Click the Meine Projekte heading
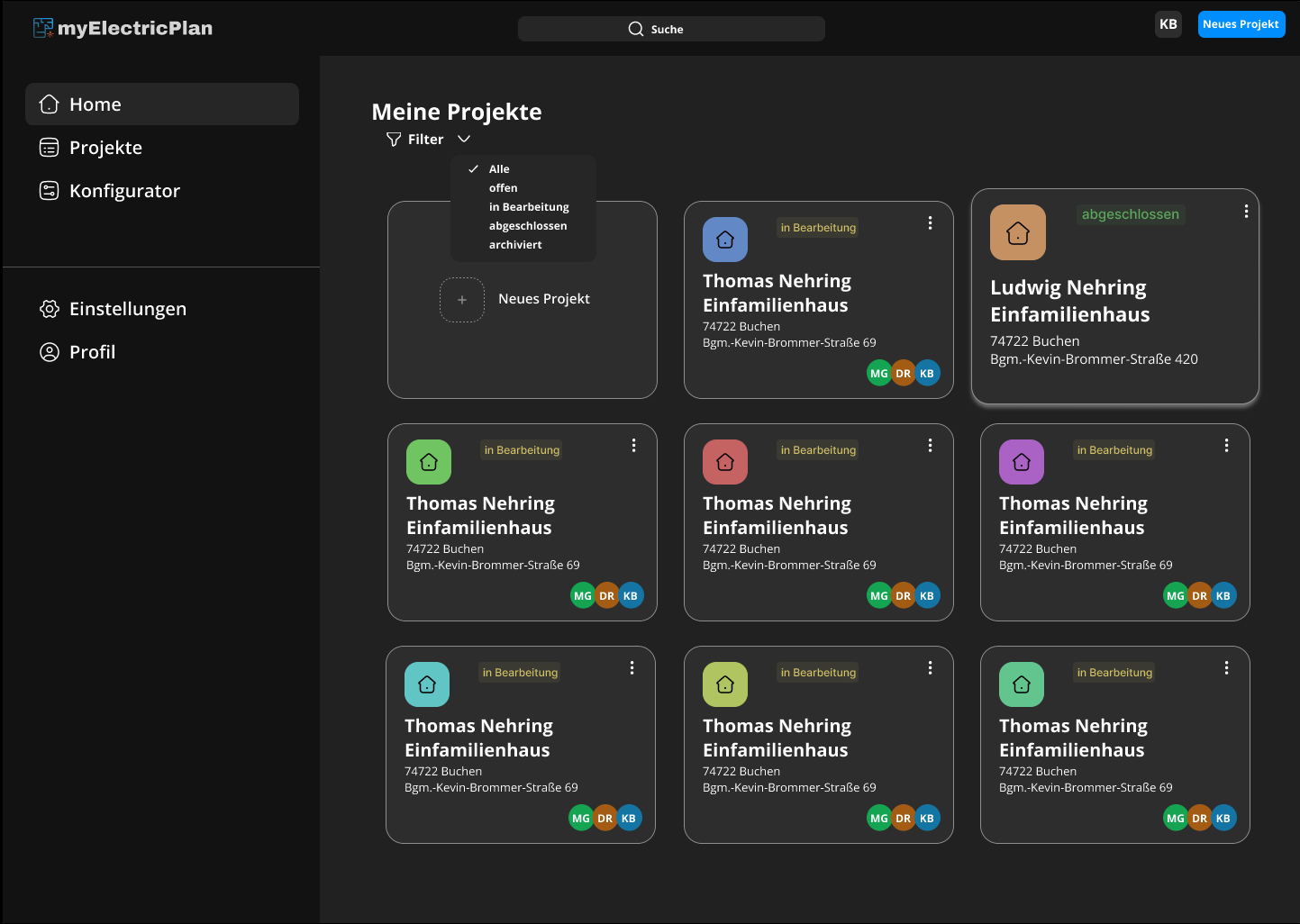This screenshot has height=924, width=1300. coord(457,112)
